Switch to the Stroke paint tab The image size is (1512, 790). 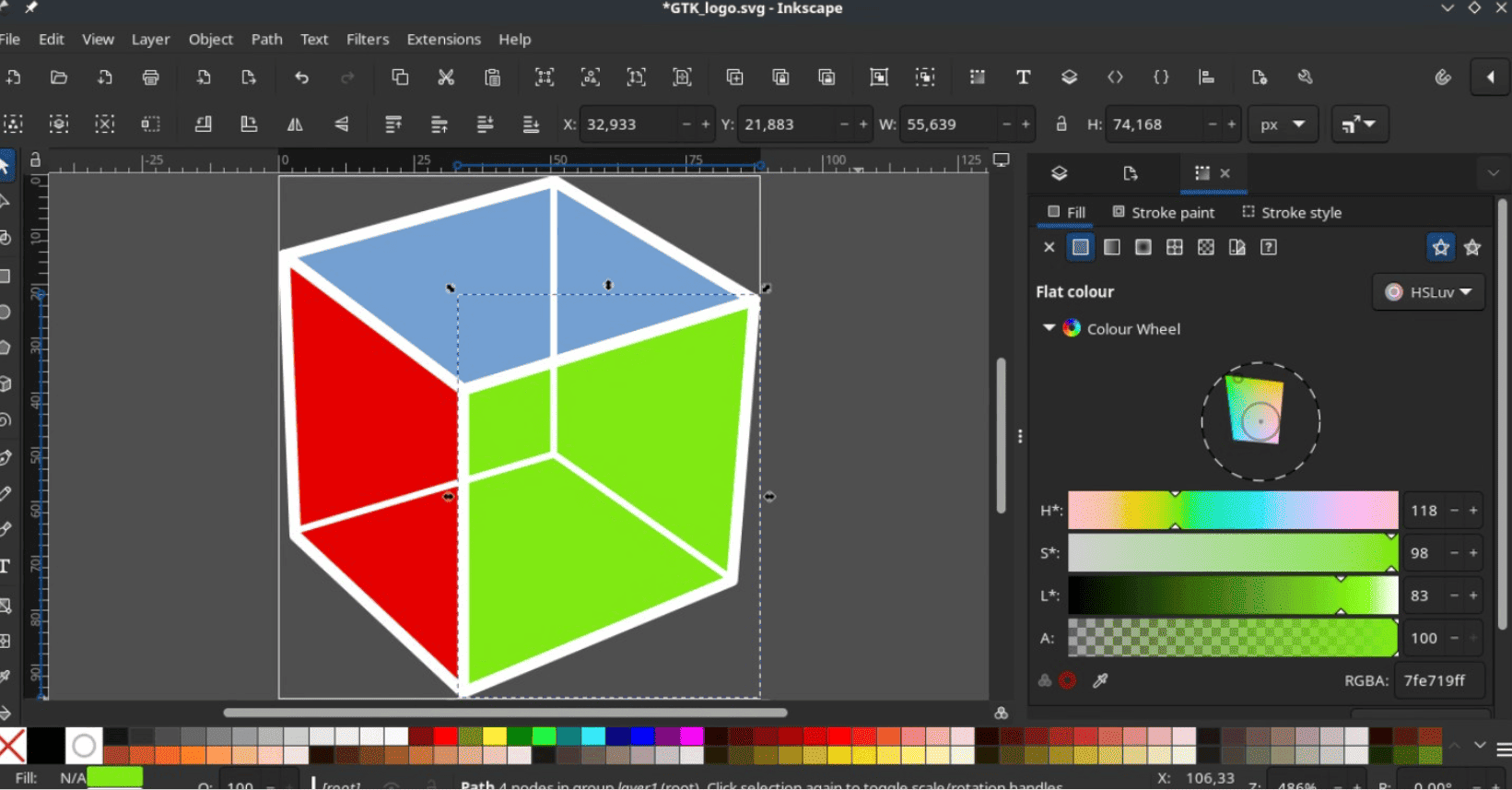pos(1163,213)
